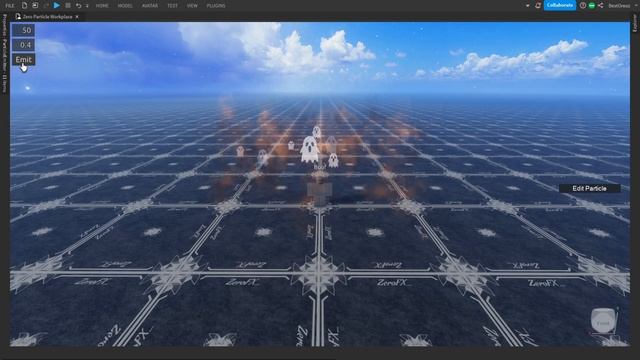
Task: Click the green status icon in top bar
Action: pos(592,5)
